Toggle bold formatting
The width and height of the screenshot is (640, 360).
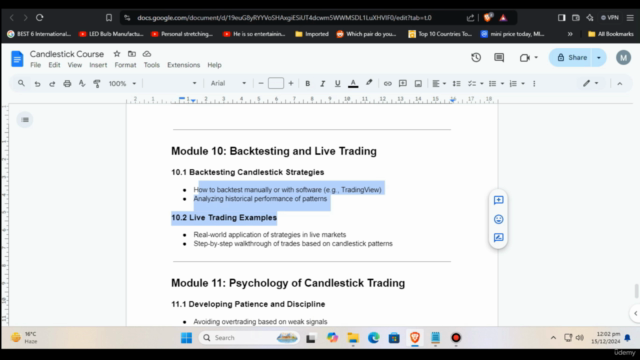click(x=307, y=84)
